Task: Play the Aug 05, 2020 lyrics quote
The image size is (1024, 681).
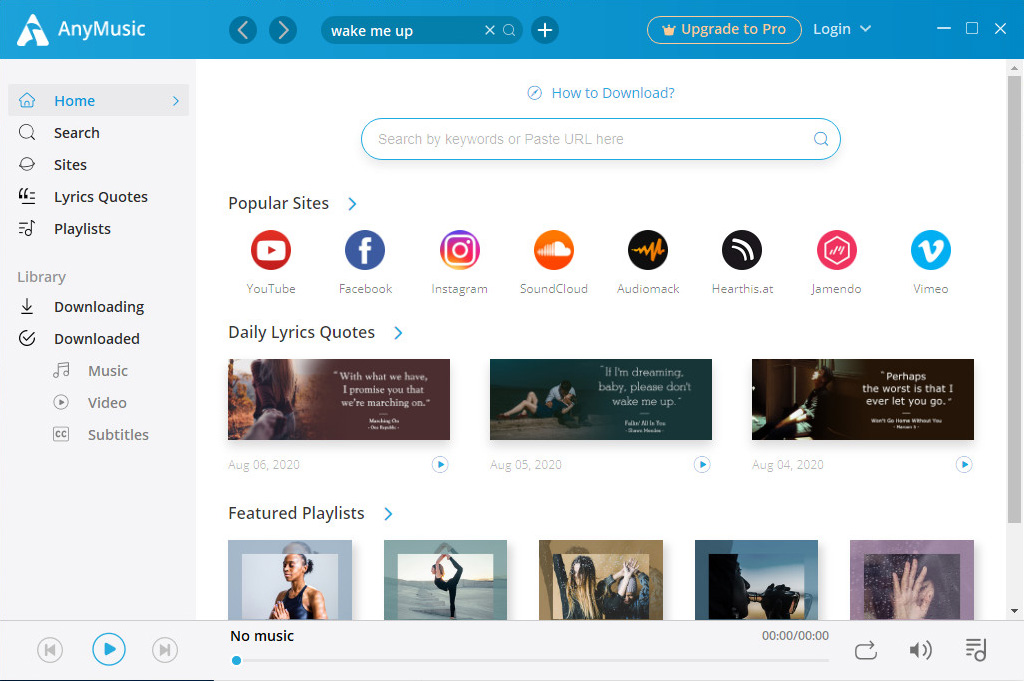Action: point(702,464)
